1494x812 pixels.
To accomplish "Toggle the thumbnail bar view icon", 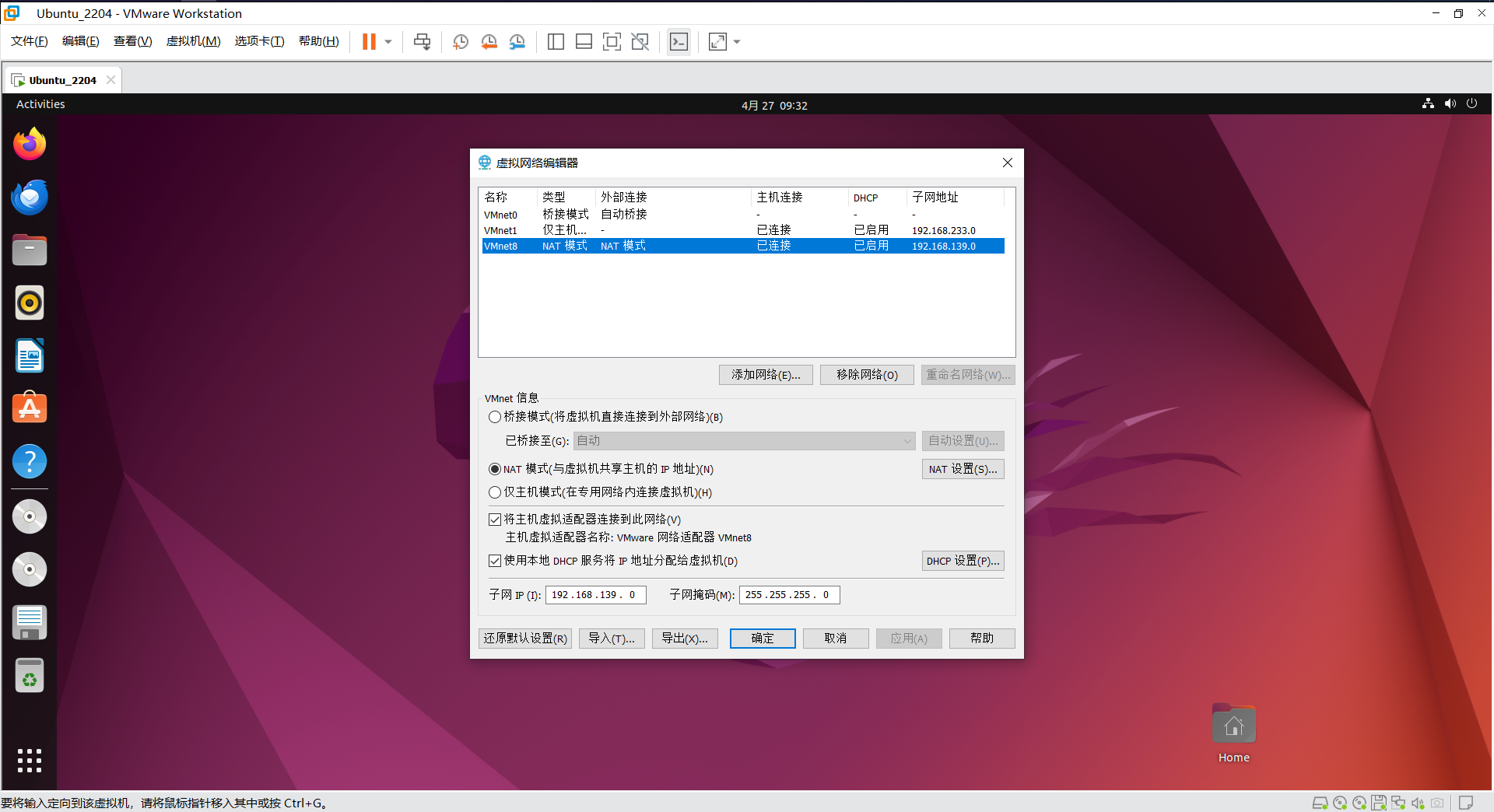I will (584, 42).
